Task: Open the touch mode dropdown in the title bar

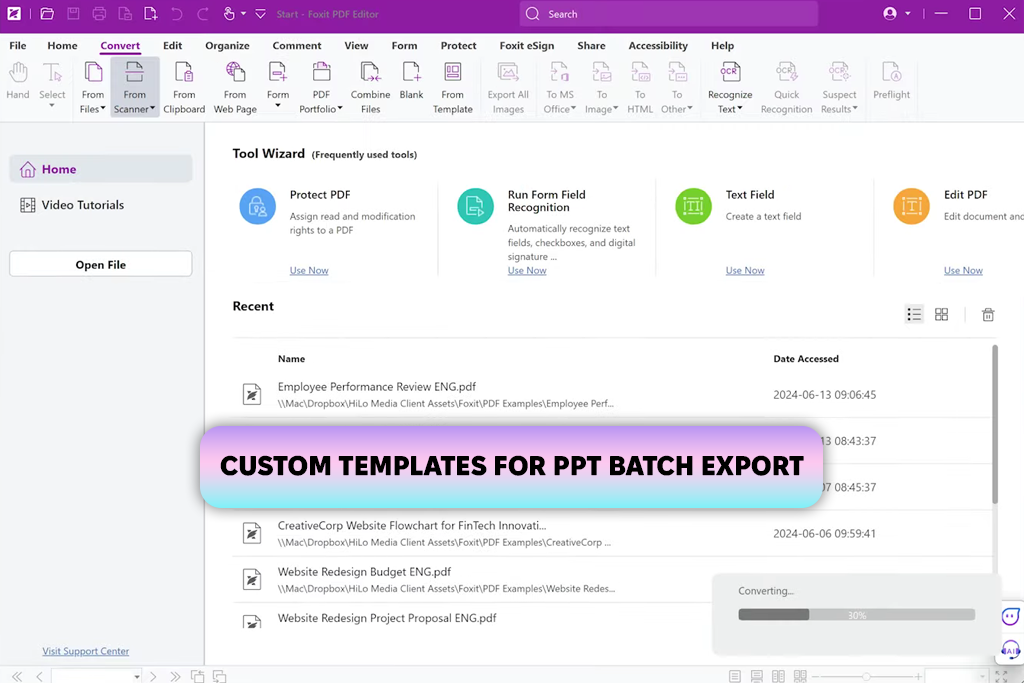Action: (x=244, y=14)
